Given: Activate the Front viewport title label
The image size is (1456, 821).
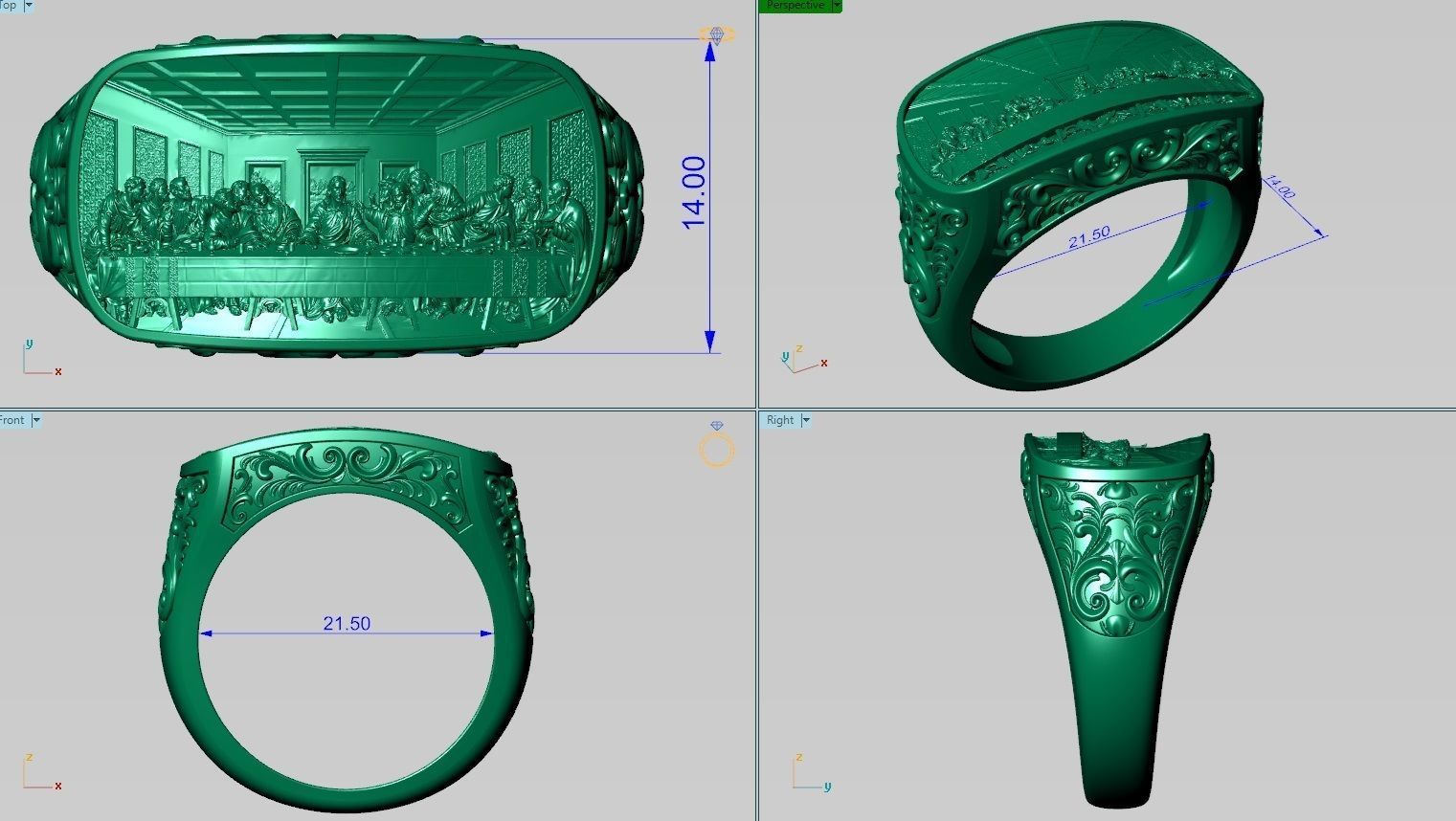Looking at the screenshot, I should pos(11,420).
